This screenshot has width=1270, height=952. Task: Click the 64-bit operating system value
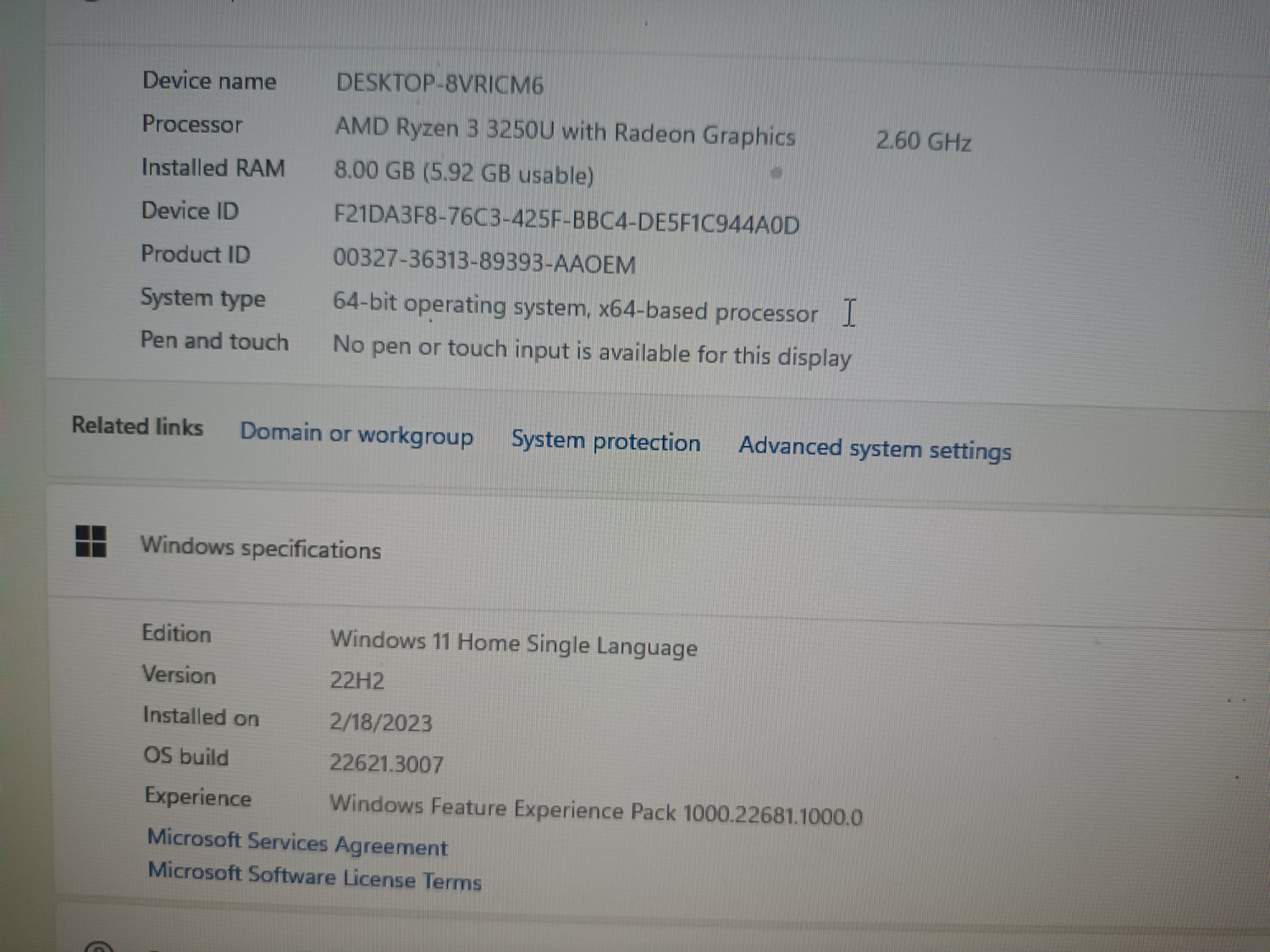click(576, 307)
